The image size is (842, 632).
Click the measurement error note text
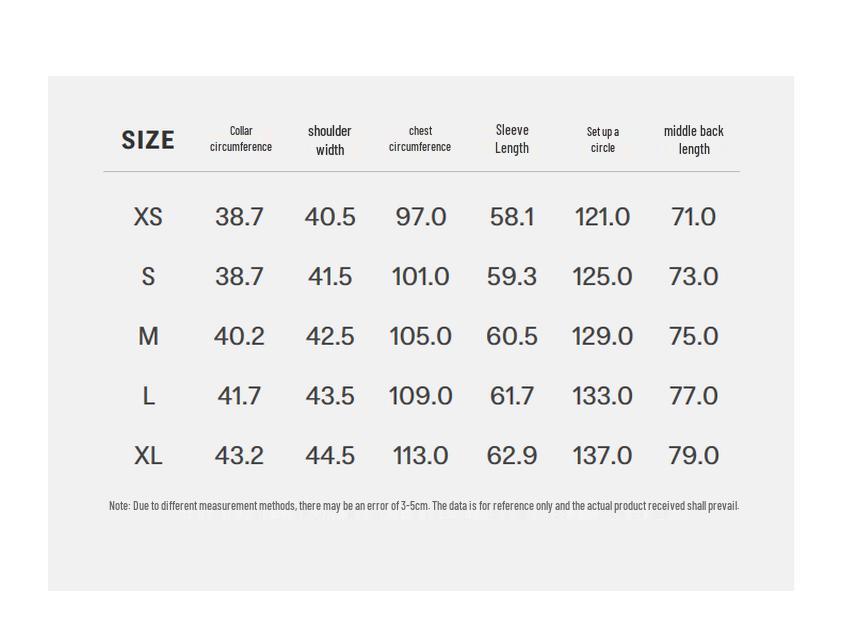click(424, 506)
